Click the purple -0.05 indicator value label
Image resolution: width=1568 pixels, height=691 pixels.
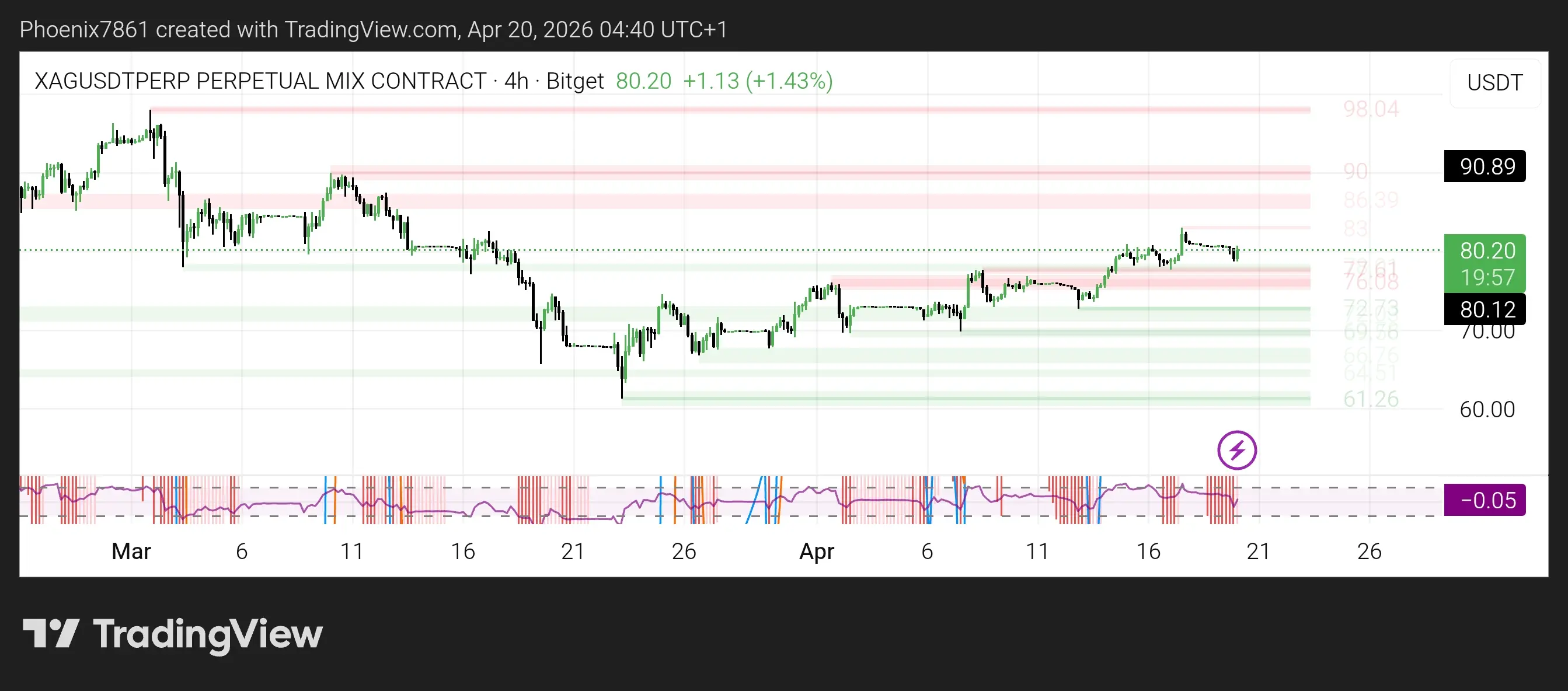[x=1484, y=500]
